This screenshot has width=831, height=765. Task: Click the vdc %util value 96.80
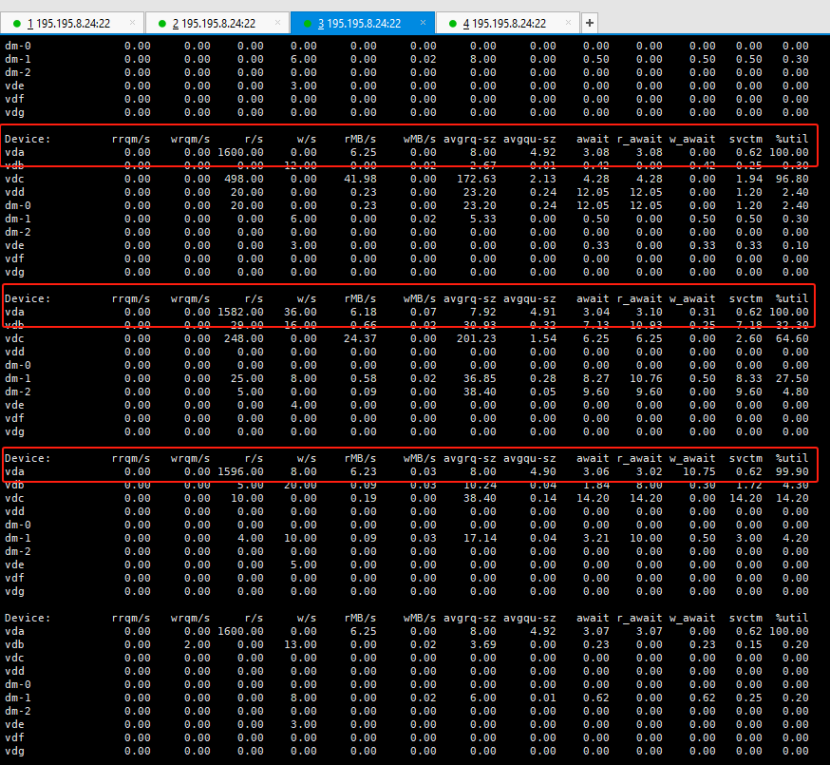click(792, 179)
